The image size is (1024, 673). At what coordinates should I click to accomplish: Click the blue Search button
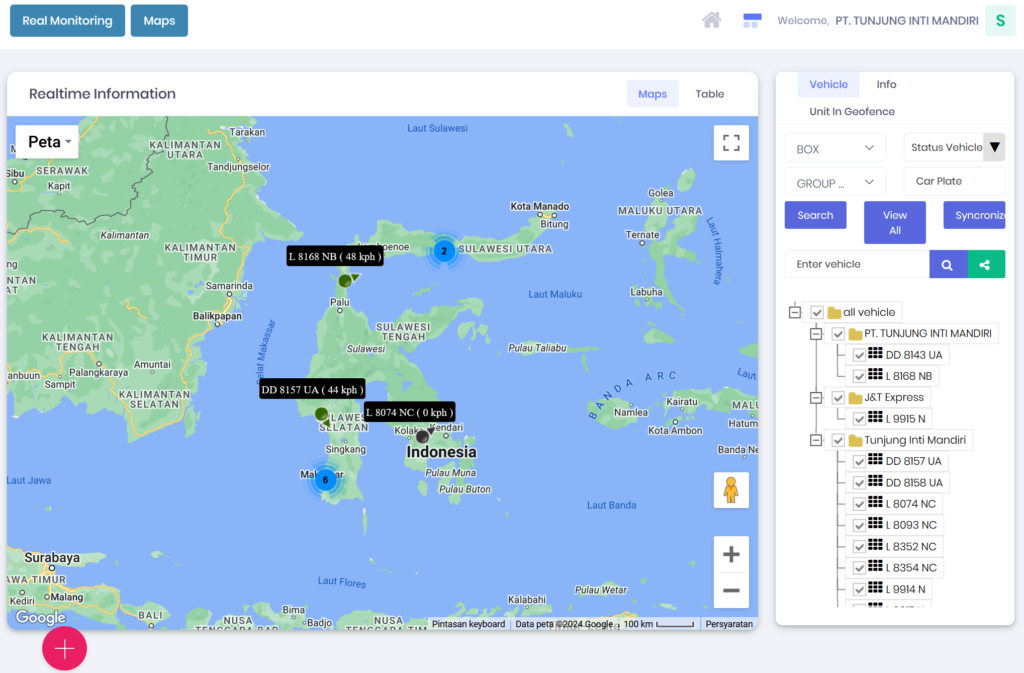click(x=815, y=215)
